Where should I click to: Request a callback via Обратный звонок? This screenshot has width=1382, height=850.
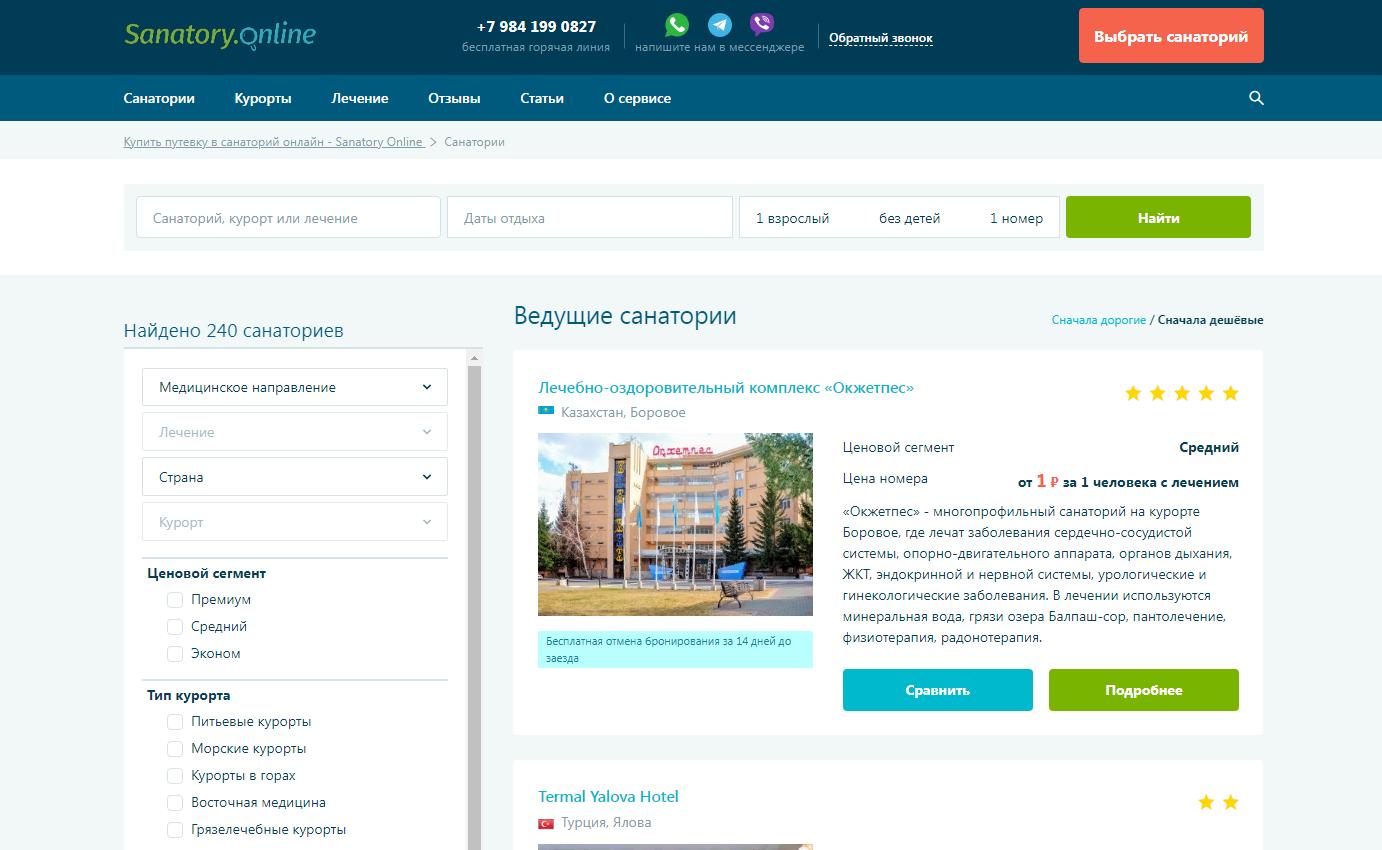tap(881, 38)
